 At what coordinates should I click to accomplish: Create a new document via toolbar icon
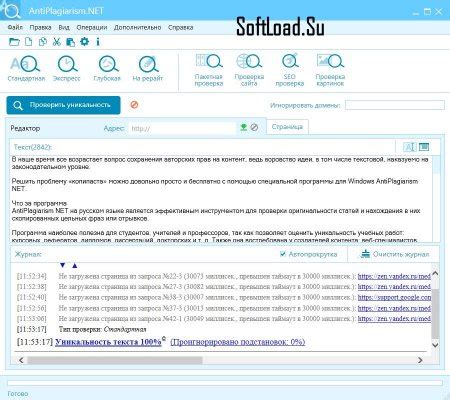pos(29,42)
